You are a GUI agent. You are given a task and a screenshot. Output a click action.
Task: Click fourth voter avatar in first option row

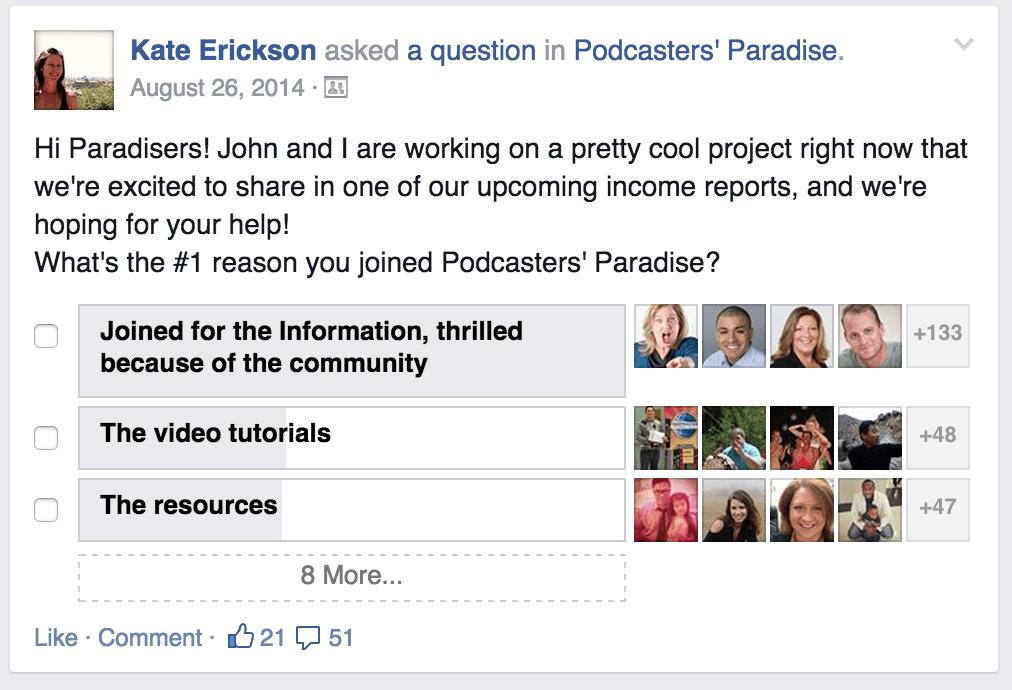tap(870, 336)
